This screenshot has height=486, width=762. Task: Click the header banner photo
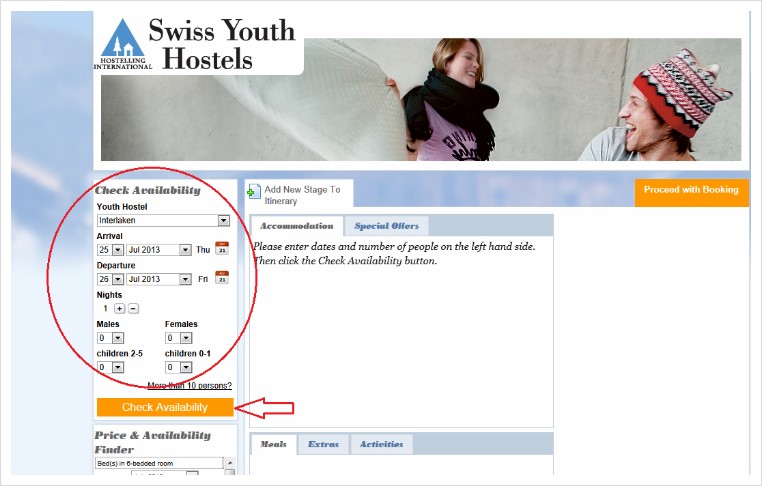click(x=421, y=99)
